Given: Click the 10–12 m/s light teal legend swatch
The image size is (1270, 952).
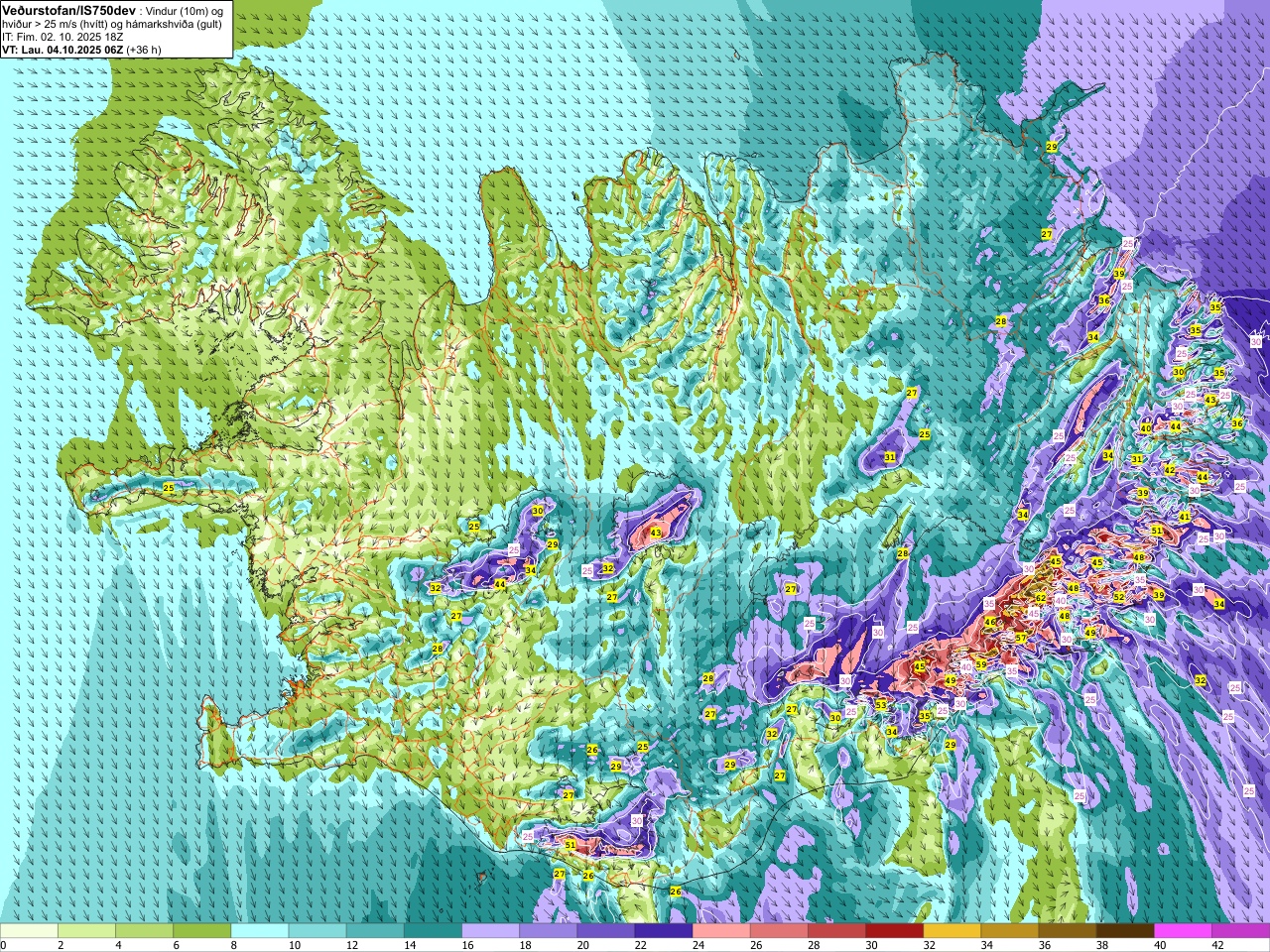Looking at the screenshot, I should (x=317, y=930).
